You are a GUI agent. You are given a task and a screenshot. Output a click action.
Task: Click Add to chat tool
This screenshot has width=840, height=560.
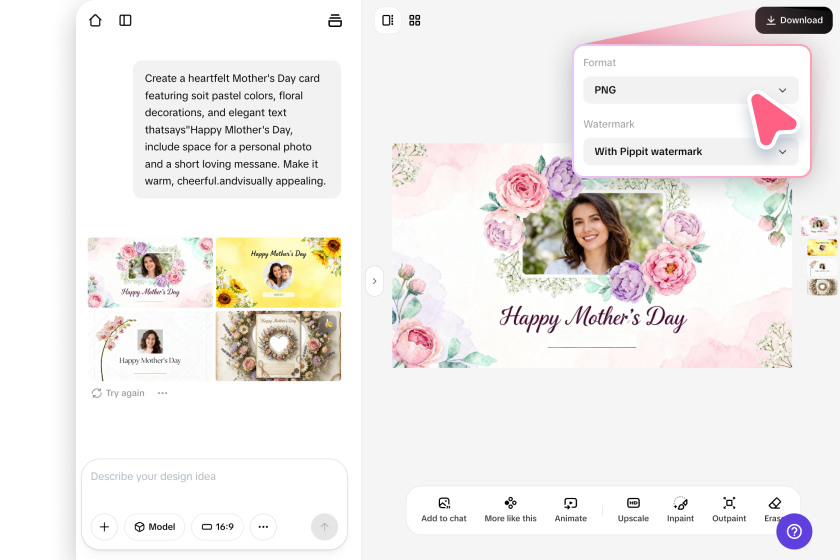tap(444, 510)
